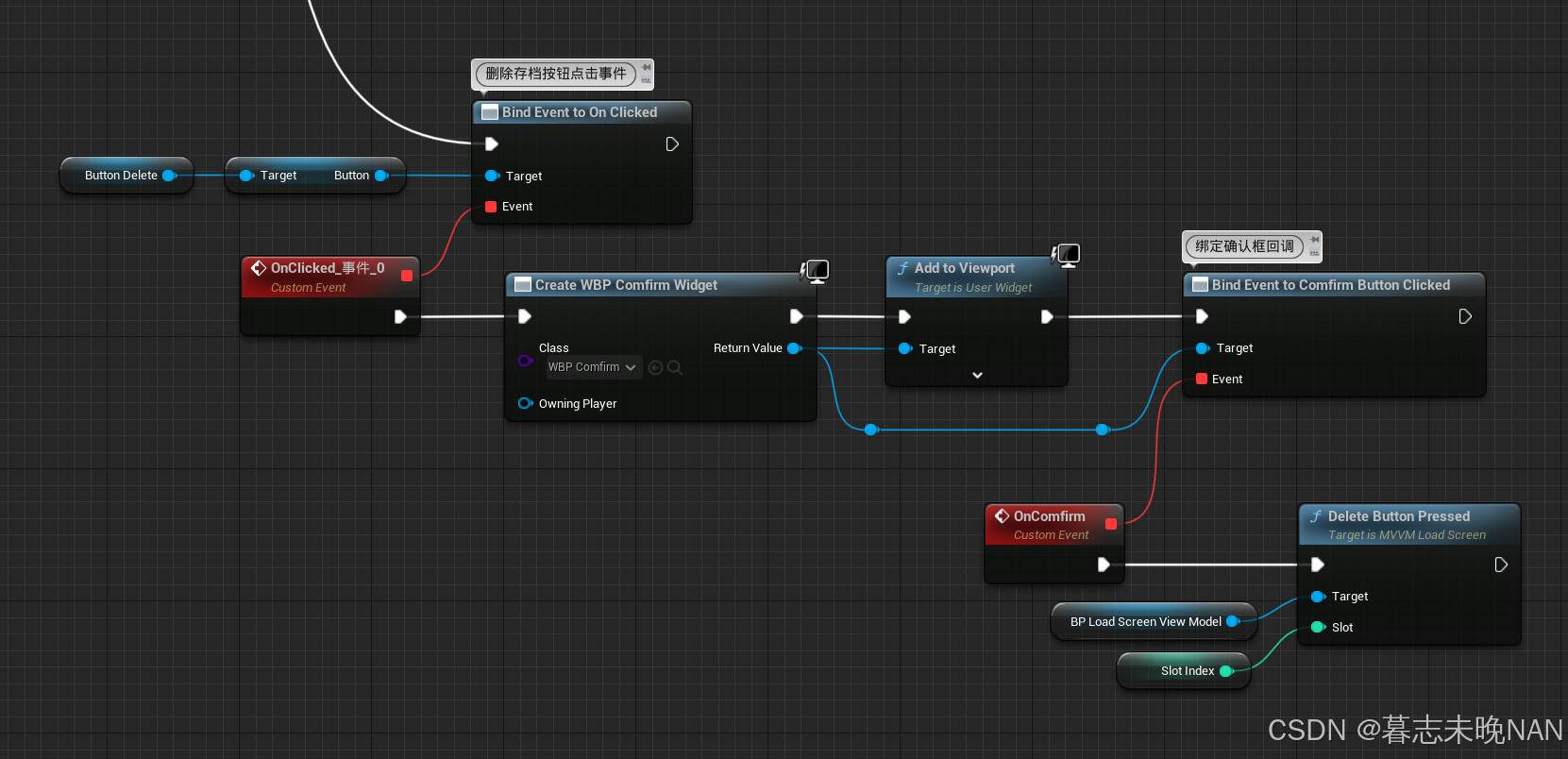Image resolution: width=1568 pixels, height=759 pixels.
Task: Select Bind Event to Comfirm Button Clicked title
Action: coord(1331,285)
